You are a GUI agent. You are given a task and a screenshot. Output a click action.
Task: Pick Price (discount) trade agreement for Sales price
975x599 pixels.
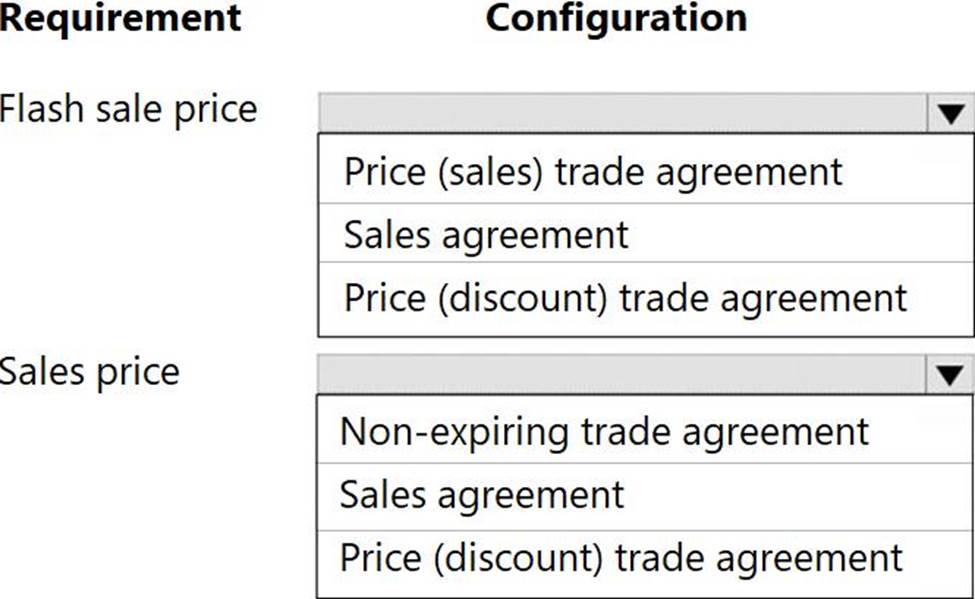621,557
